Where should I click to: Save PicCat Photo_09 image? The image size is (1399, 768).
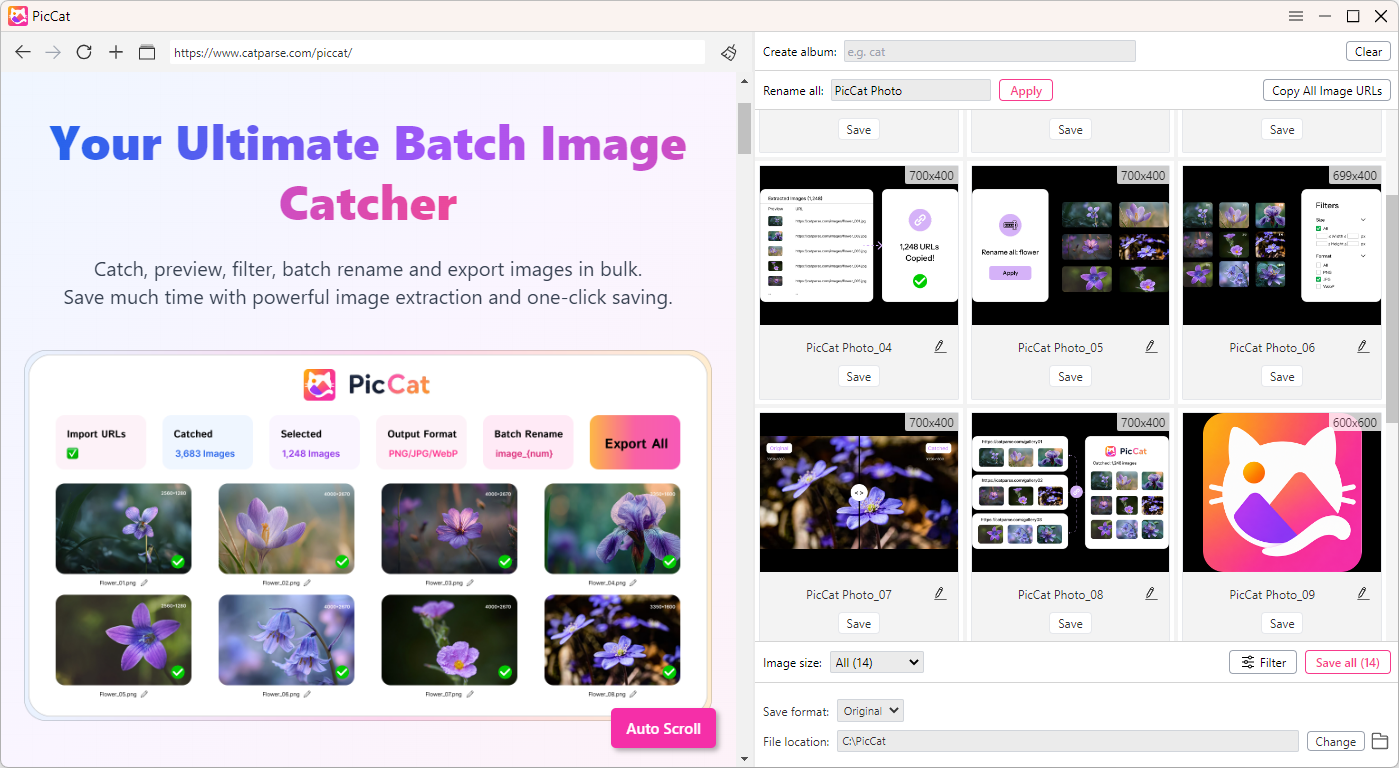[x=1282, y=624]
